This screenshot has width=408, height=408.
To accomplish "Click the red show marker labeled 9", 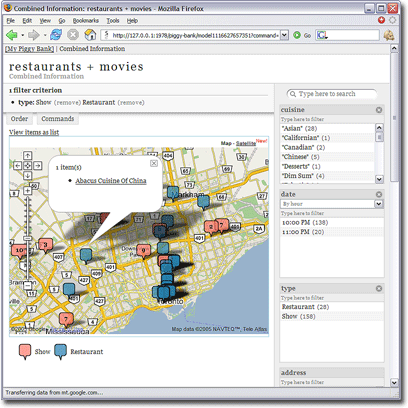I will 143,251.
